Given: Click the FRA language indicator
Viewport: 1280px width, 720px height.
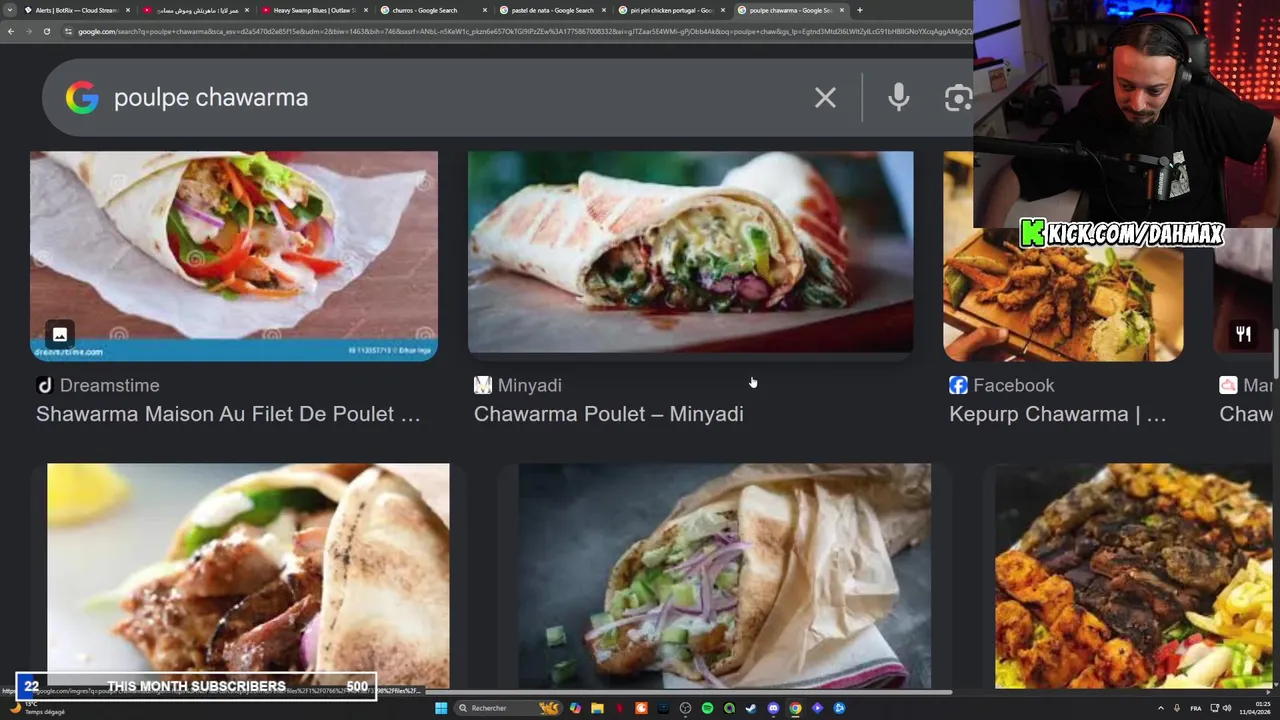Looking at the screenshot, I should [1196, 708].
